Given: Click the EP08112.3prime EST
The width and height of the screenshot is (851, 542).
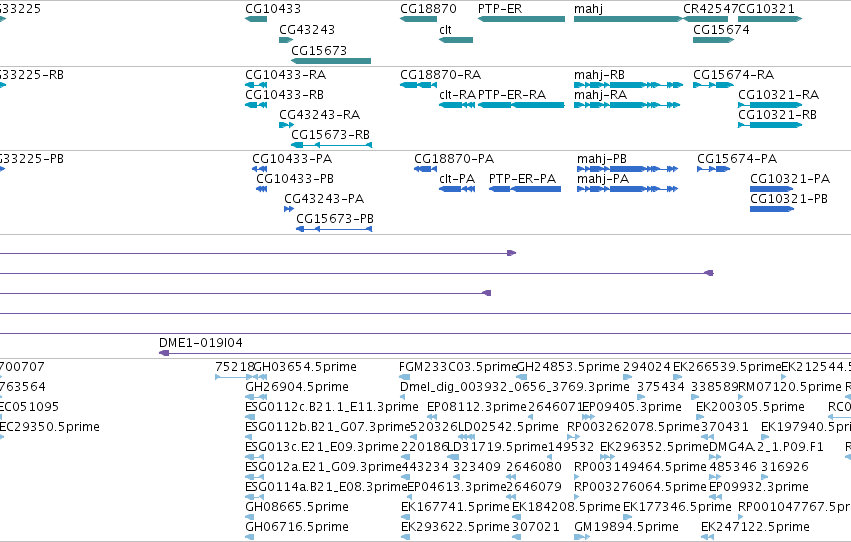Looking at the screenshot, I should (x=432, y=417).
